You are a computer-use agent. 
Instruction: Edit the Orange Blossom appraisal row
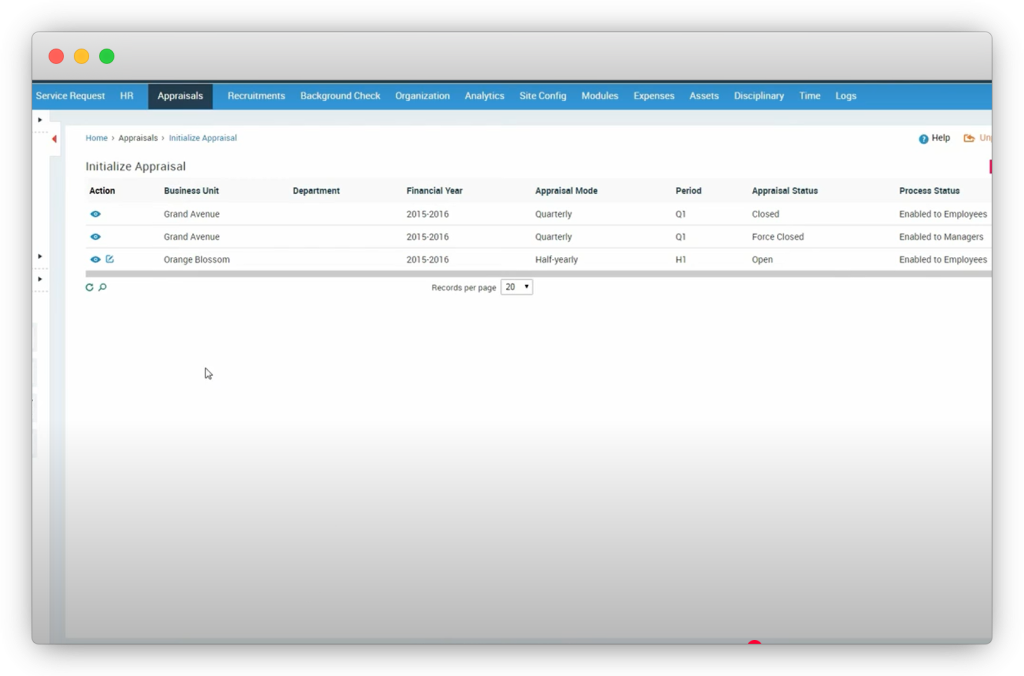click(110, 260)
